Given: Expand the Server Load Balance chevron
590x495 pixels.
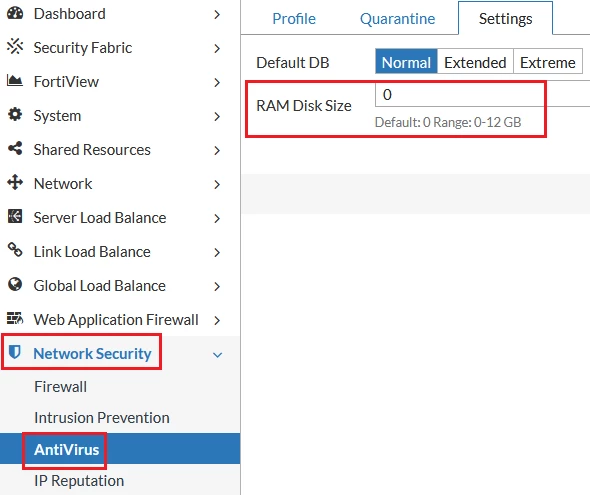Looking at the screenshot, I should click(x=217, y=219).
